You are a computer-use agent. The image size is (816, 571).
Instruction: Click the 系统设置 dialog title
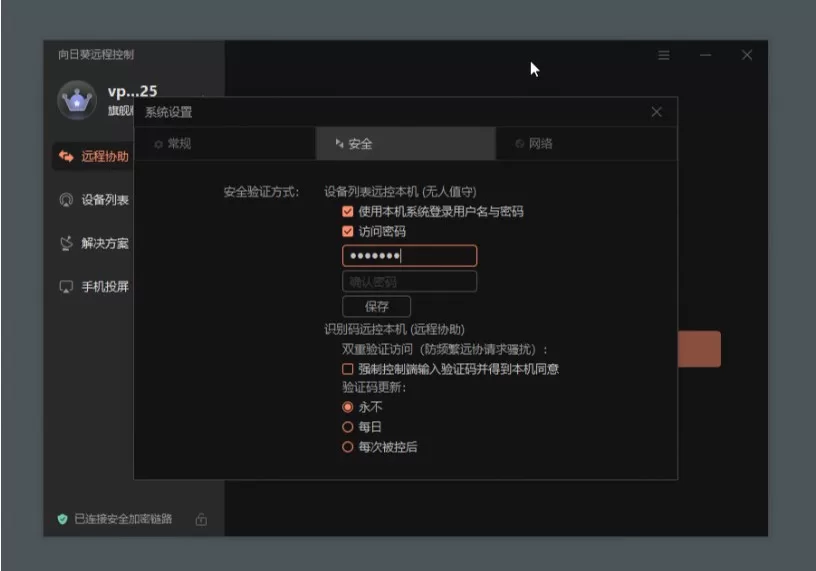169,112
